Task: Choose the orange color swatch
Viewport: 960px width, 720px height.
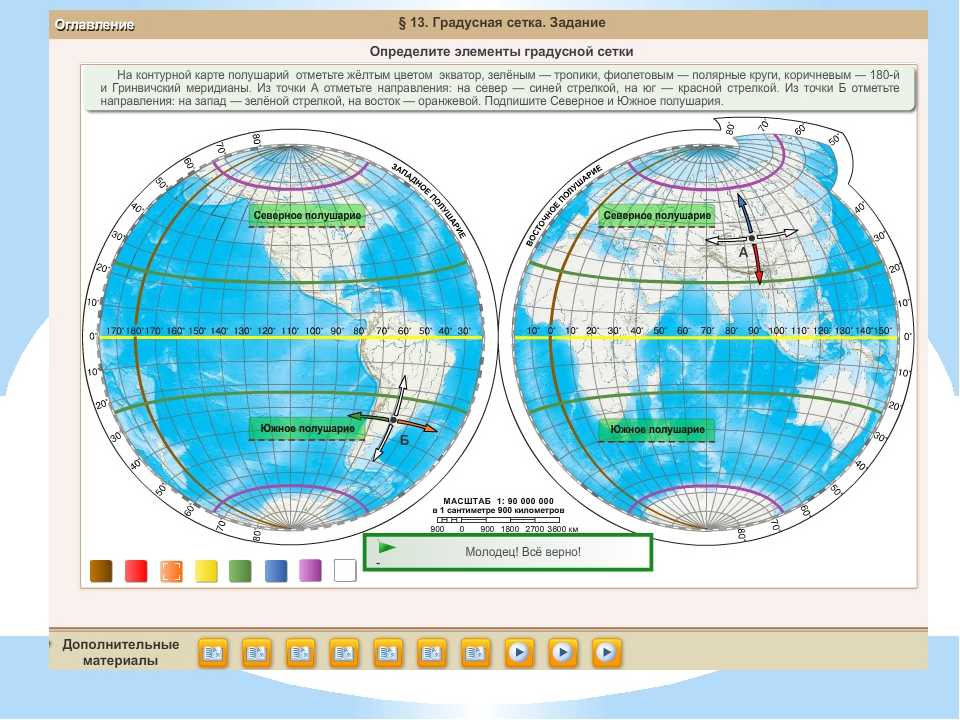Action: [x=171, y=571]
